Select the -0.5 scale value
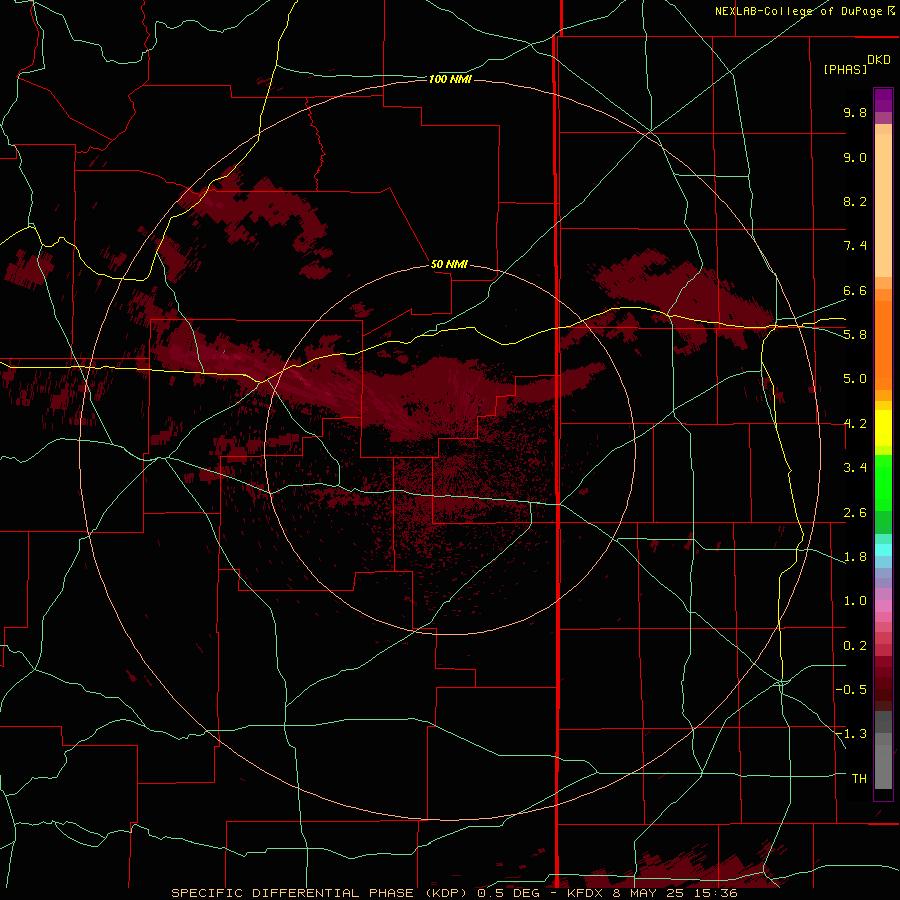The height and width of the screenshot is (900, 900). (x=851, y=690)
